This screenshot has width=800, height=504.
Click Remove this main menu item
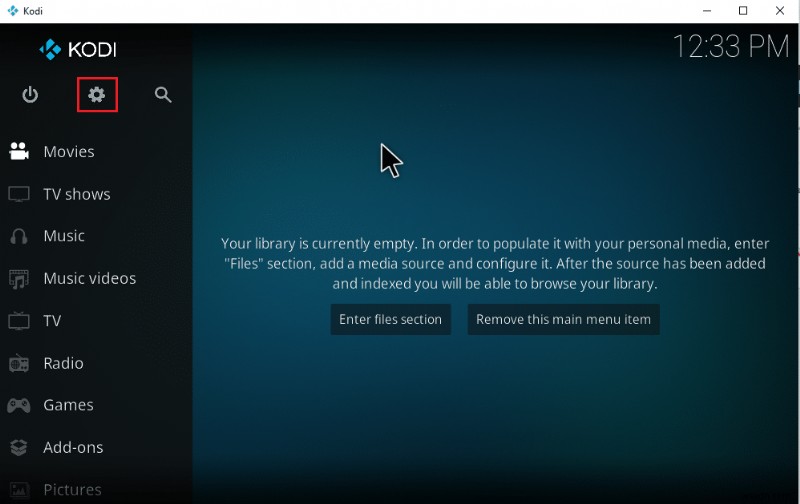pos(563,319)
